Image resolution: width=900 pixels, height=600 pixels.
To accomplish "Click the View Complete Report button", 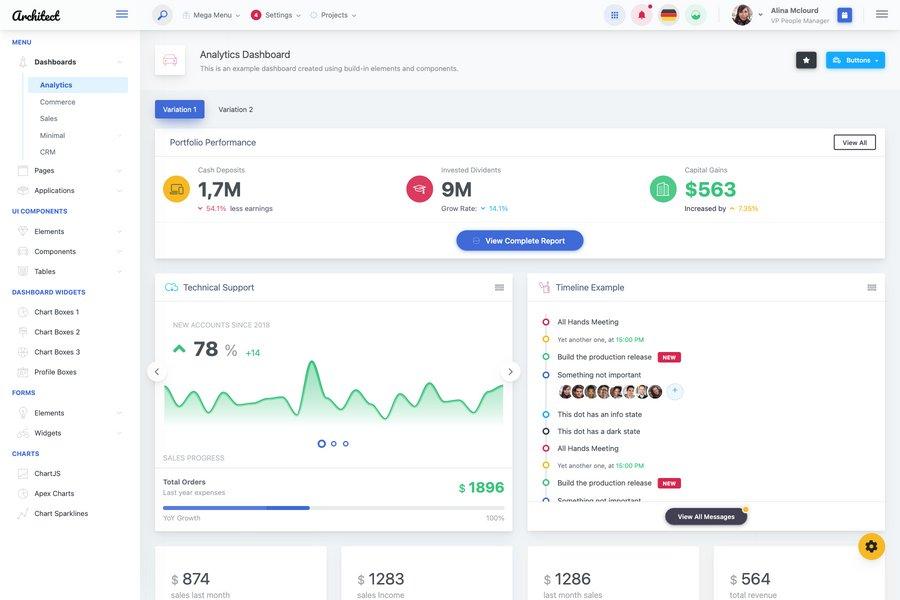I will [x=520, y=238].
